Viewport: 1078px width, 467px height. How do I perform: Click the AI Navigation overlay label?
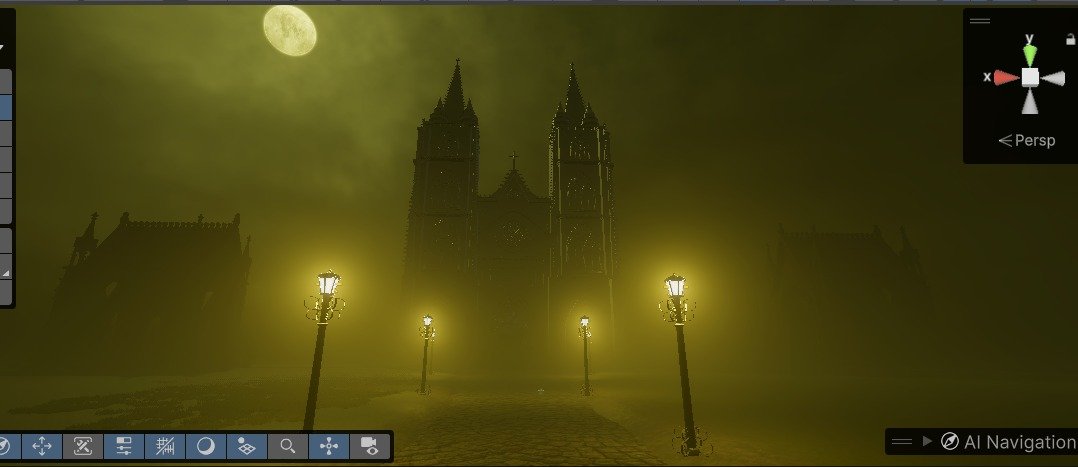1020,442
